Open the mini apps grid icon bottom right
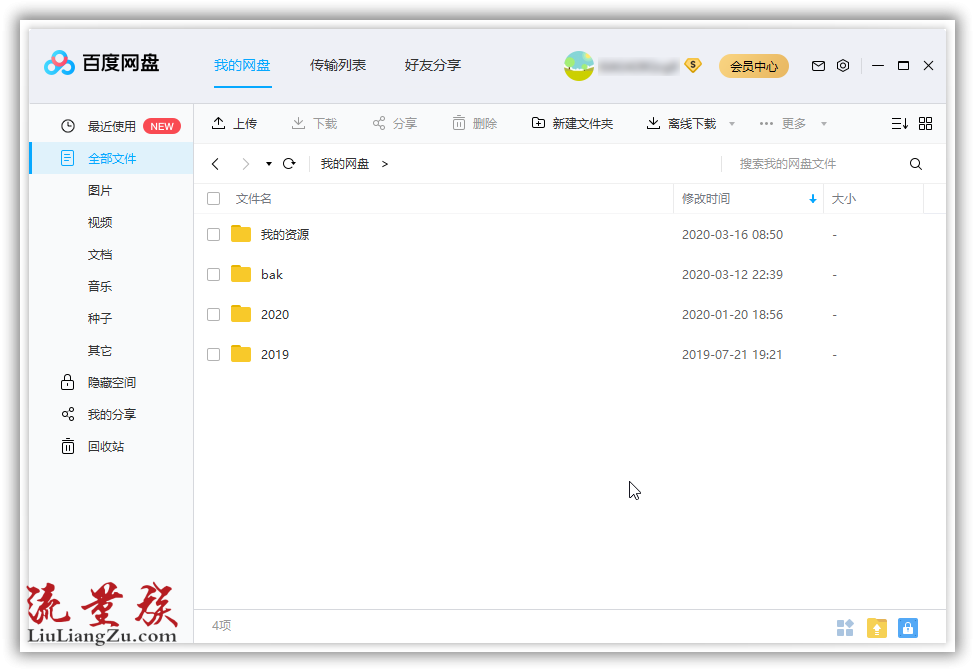Image resolution: width=975 pixels, height=672 pixels. tap(845, 627)
